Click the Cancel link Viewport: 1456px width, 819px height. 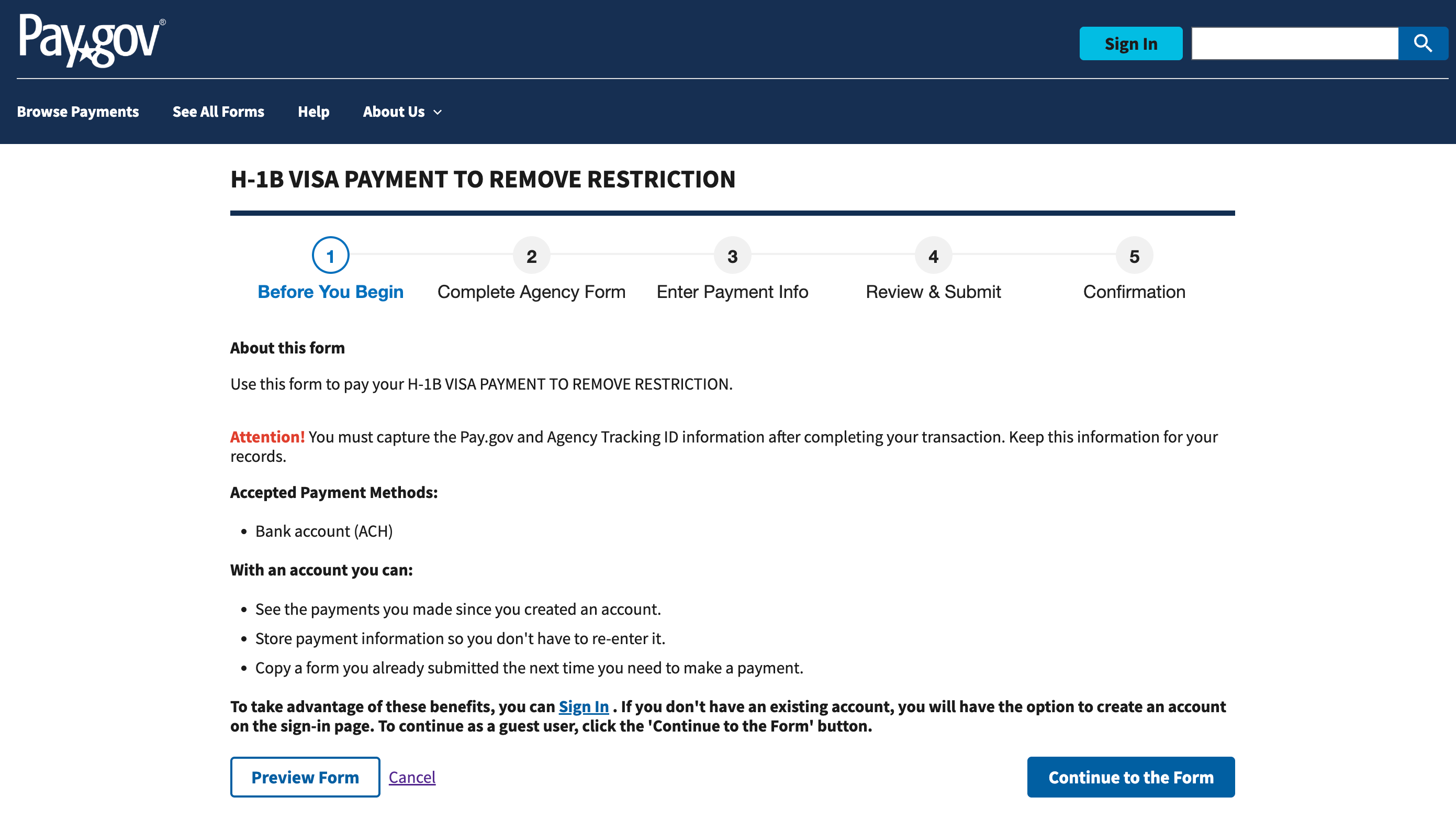tap(412, 777)
